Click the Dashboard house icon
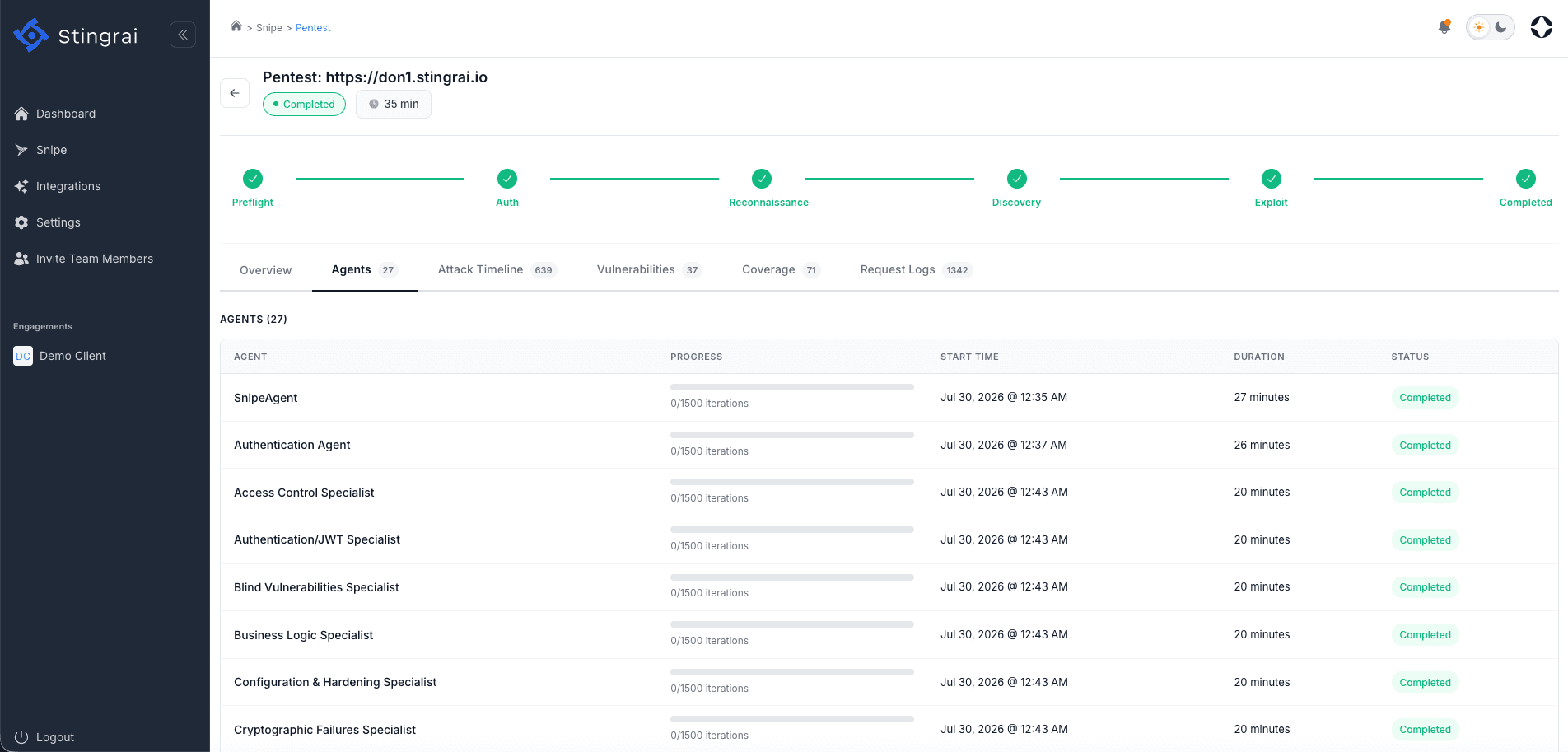The width and height of the screenshot is (1568, 752). (x=21, y=114)
